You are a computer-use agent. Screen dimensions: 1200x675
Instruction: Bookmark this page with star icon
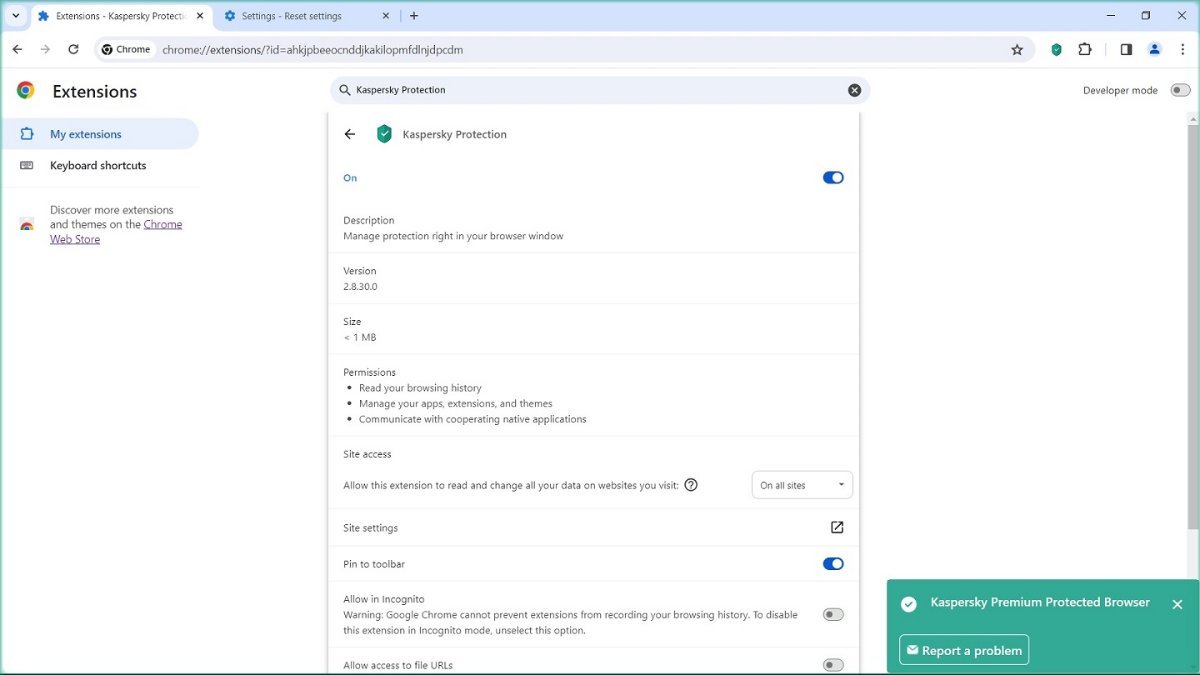coord(1017,49)
